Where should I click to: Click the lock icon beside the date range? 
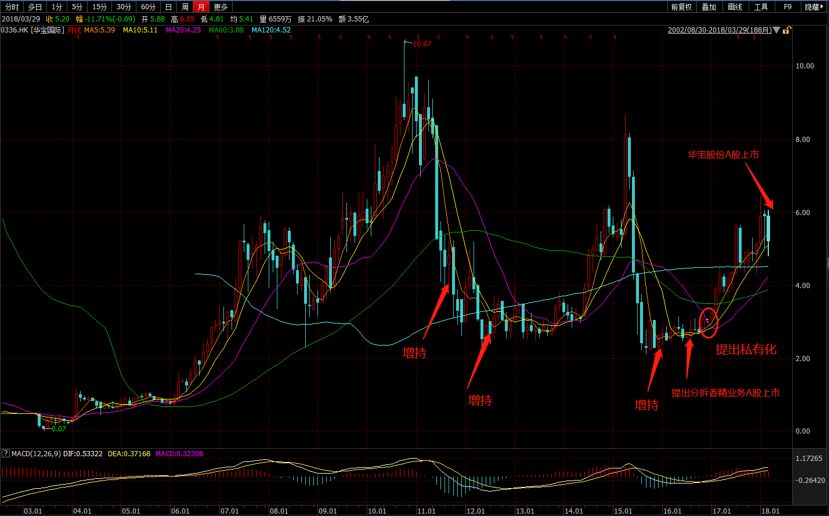pos(787,31)
